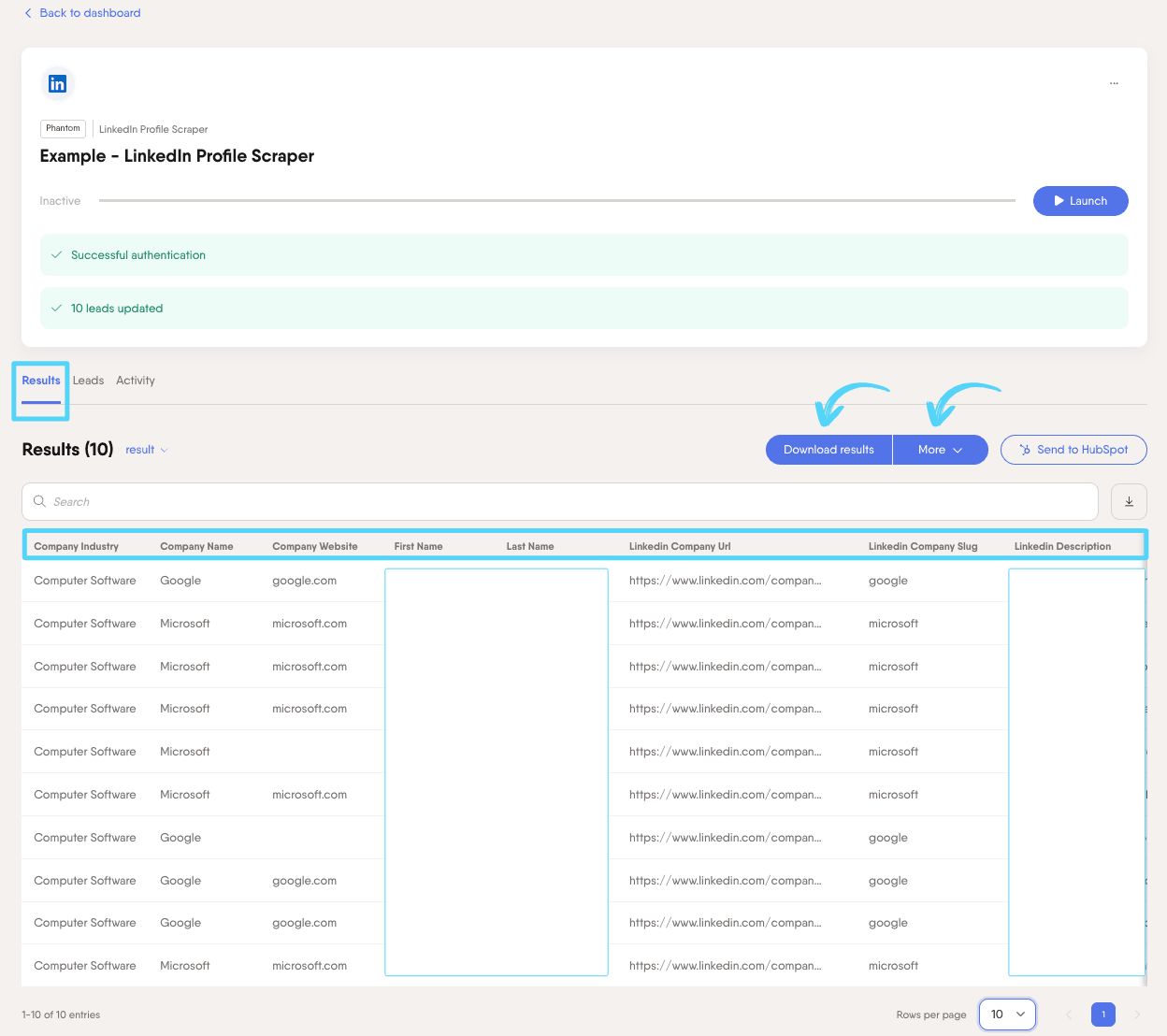
Task: Click the Download results button
Action: point(828,450)
